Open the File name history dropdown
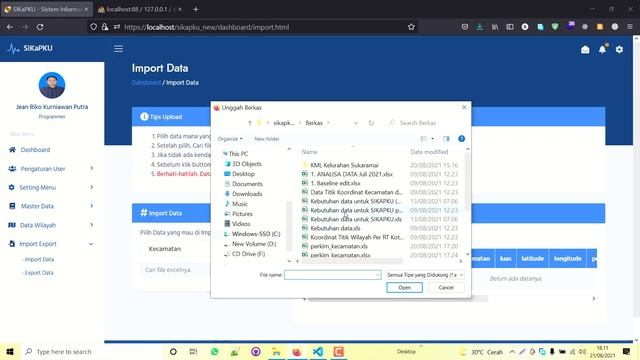 (x=378, y=275)
